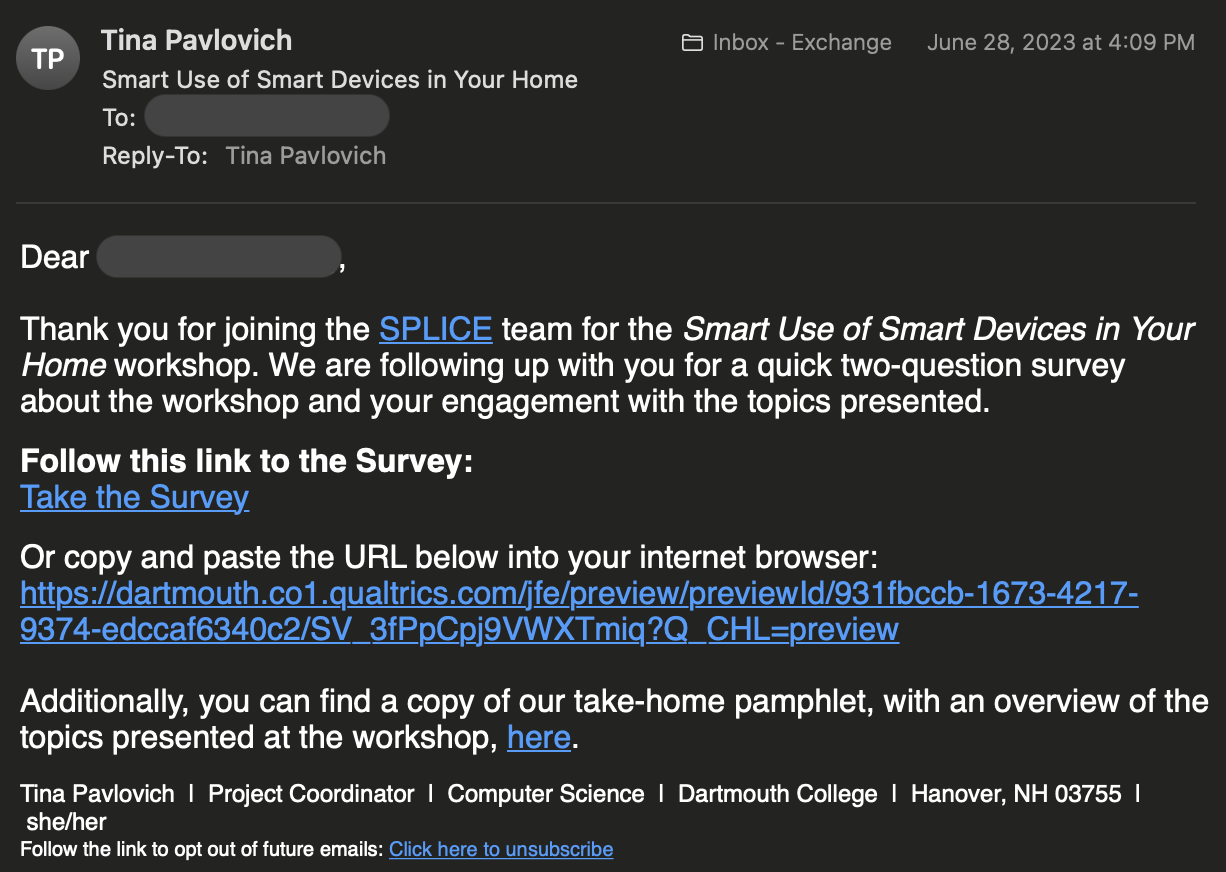Click the Reply-To contact Tina Pavlovich
The width and height of the screenshot is (1226, 872).
[x=305, y=155]
